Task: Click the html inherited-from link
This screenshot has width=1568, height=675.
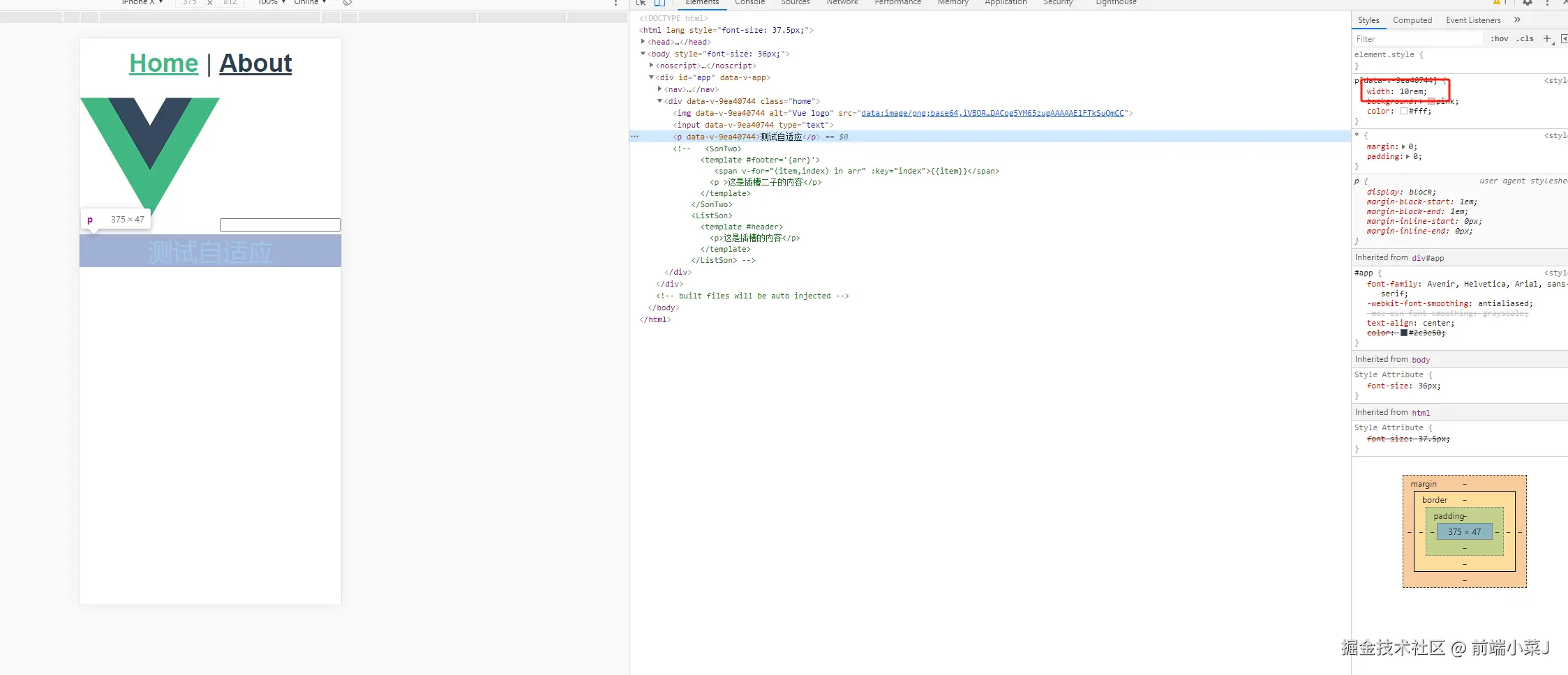Action: pos(1421,413)
